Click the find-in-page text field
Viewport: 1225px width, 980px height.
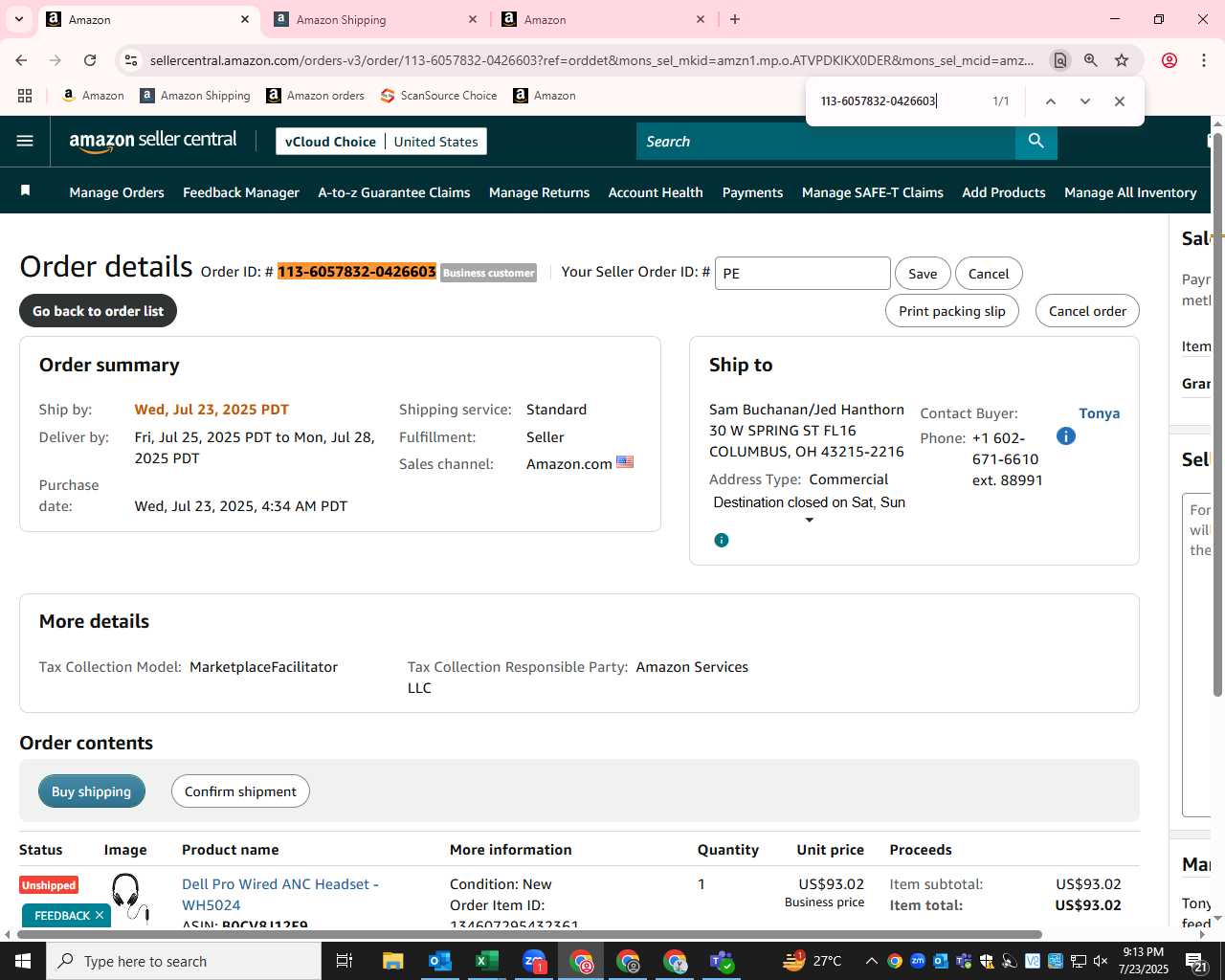coord(900,101)
